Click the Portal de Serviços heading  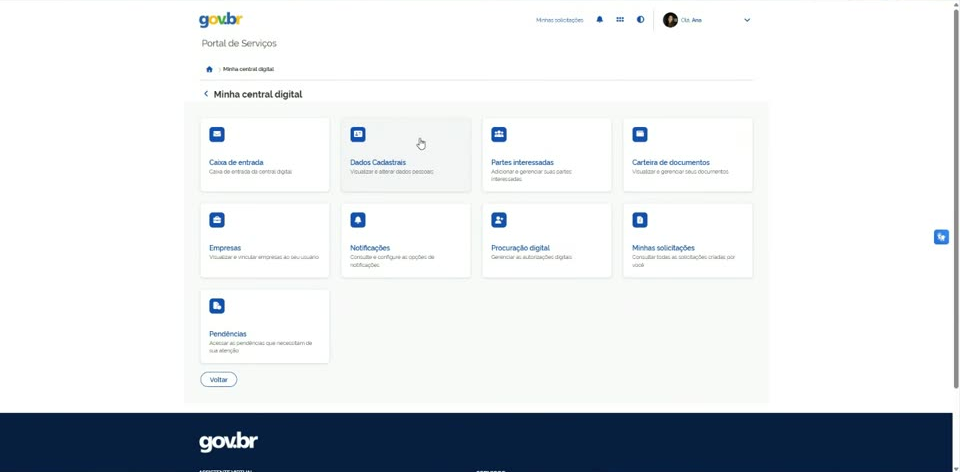coord(239,43)
